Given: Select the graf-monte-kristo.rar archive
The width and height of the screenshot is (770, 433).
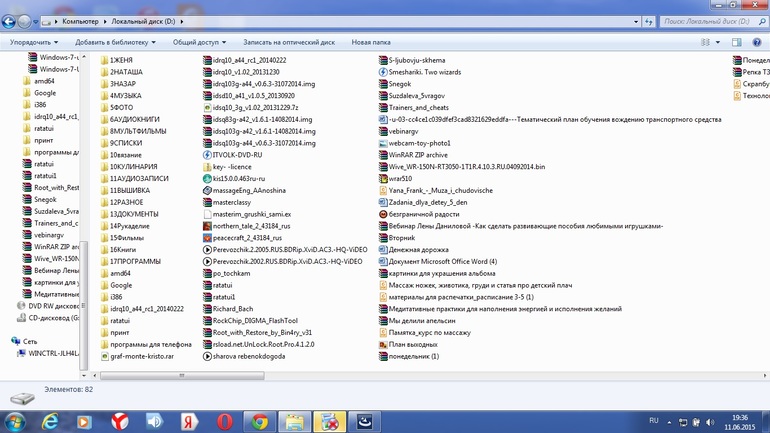Looking at the screenshot, I should (x=141, y=356).
